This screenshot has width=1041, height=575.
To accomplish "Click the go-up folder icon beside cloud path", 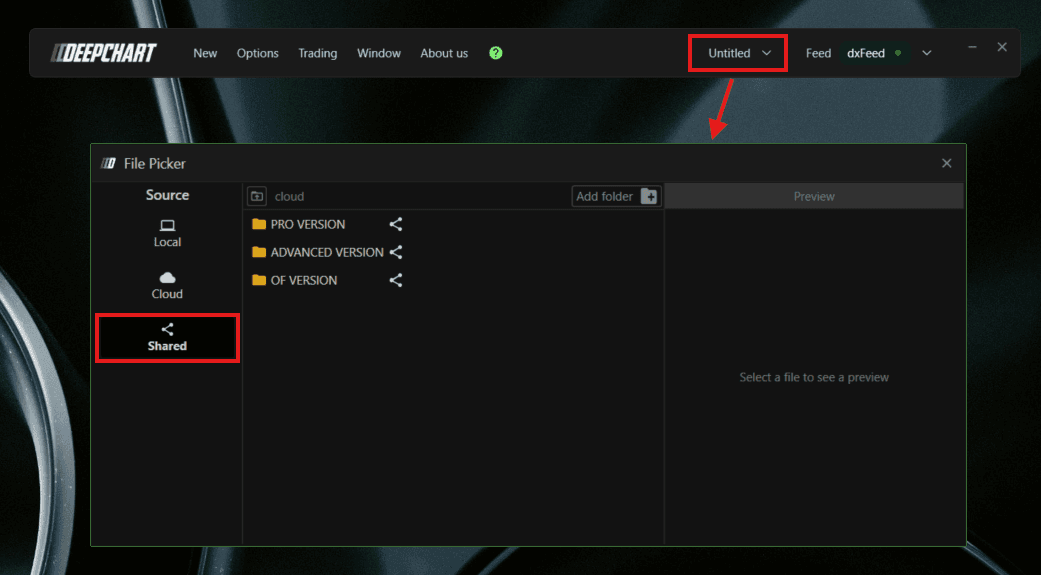I will [257, 197].
